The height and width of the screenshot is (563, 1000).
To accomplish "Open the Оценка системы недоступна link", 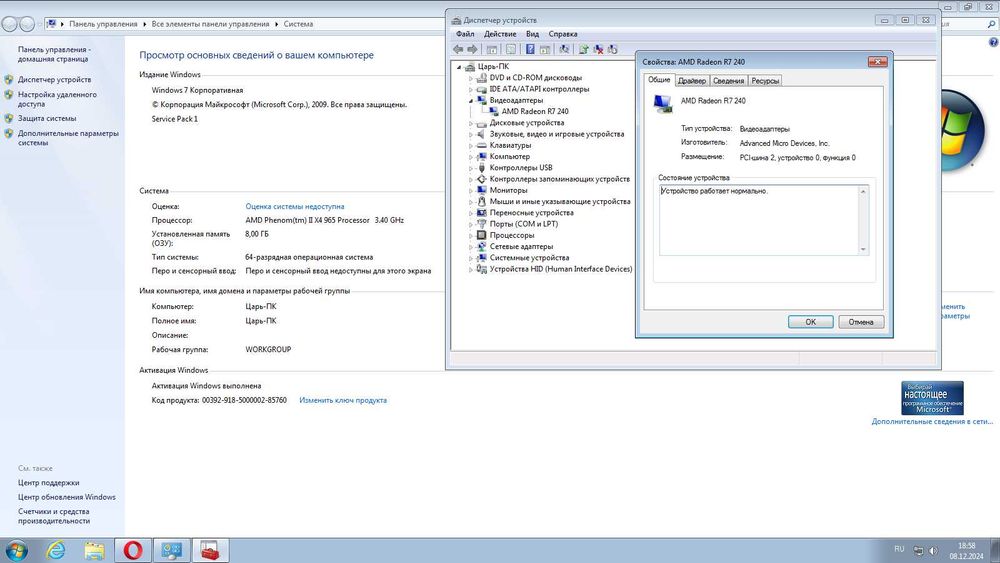I will [295, 207].
